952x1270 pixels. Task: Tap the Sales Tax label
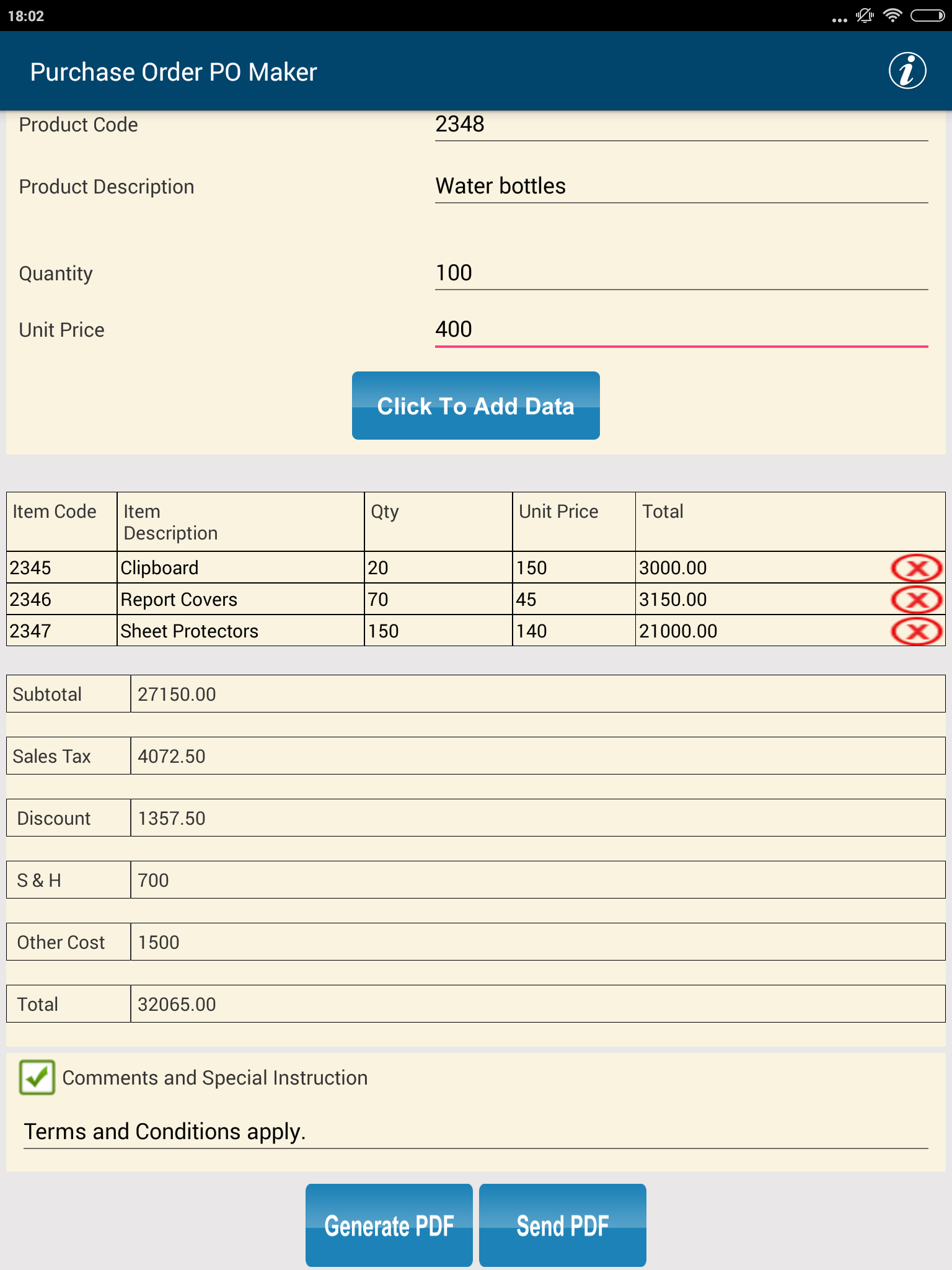pos(51,756)
